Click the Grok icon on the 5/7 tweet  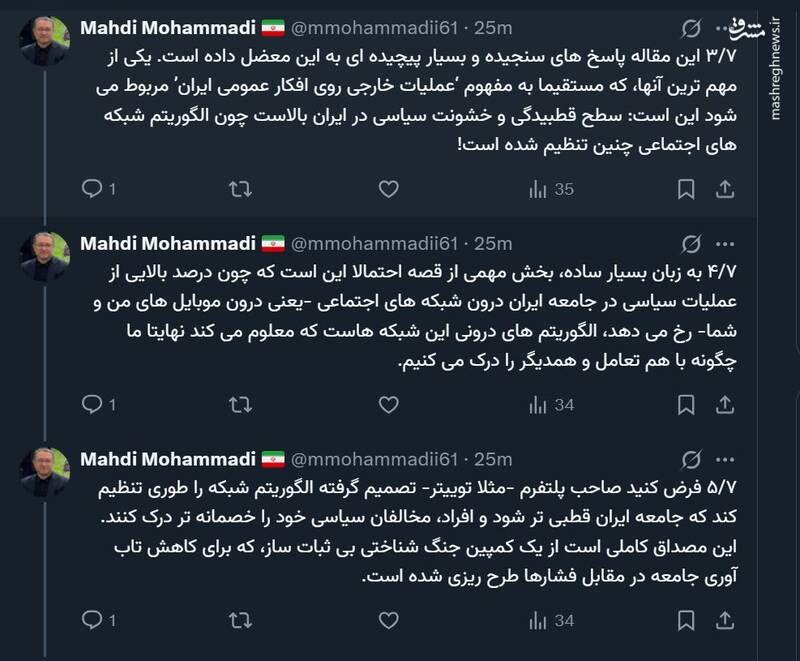click(689, 460)
